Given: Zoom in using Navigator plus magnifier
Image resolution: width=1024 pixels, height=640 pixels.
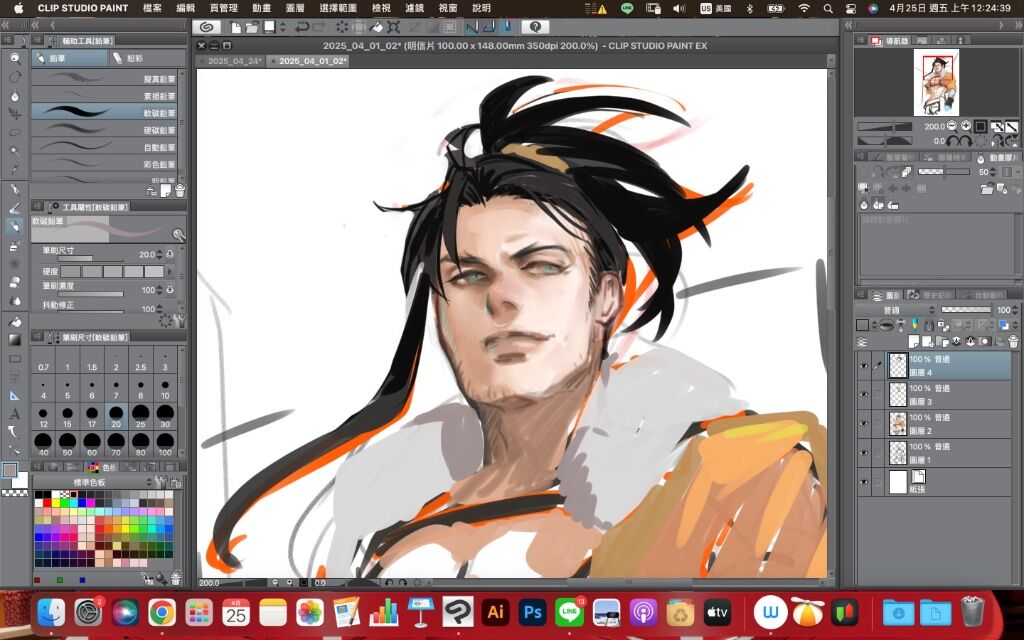Looking at the screenshot, I should [966, 126].
